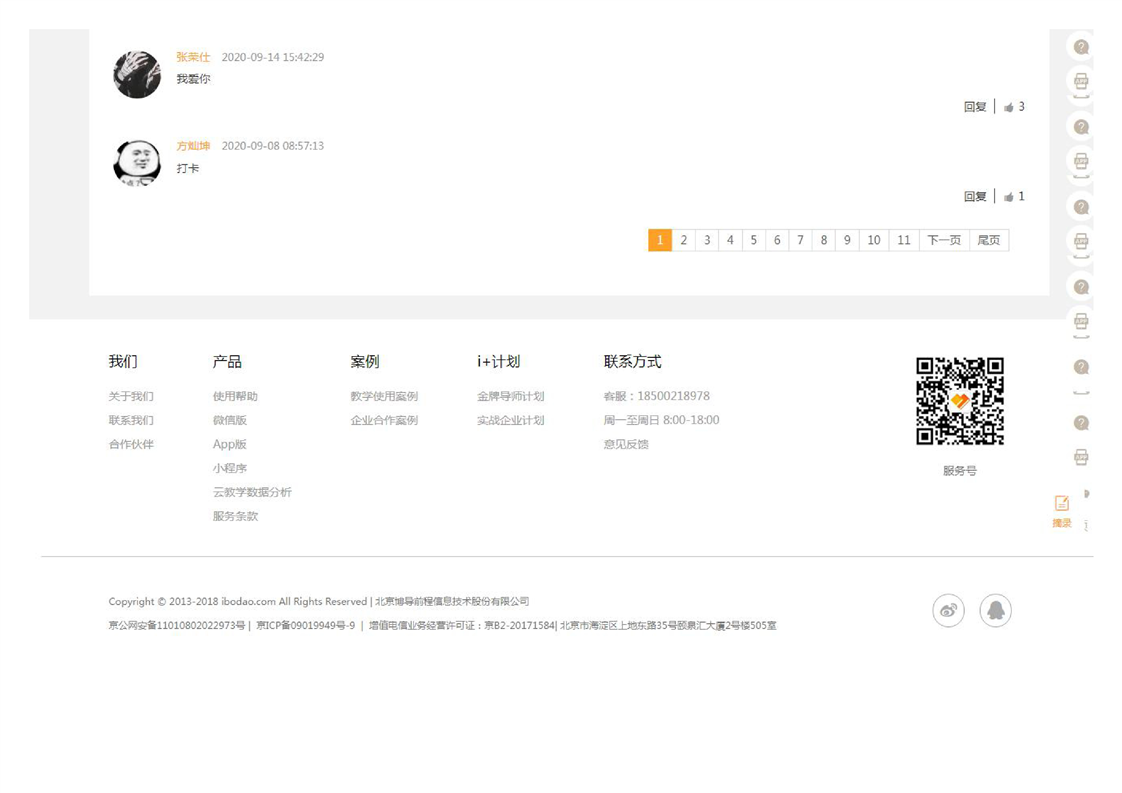The width and height of the screenshot is (1122, 793).
Task: Jump to last page via 尾页
Action: click(989, 240)
